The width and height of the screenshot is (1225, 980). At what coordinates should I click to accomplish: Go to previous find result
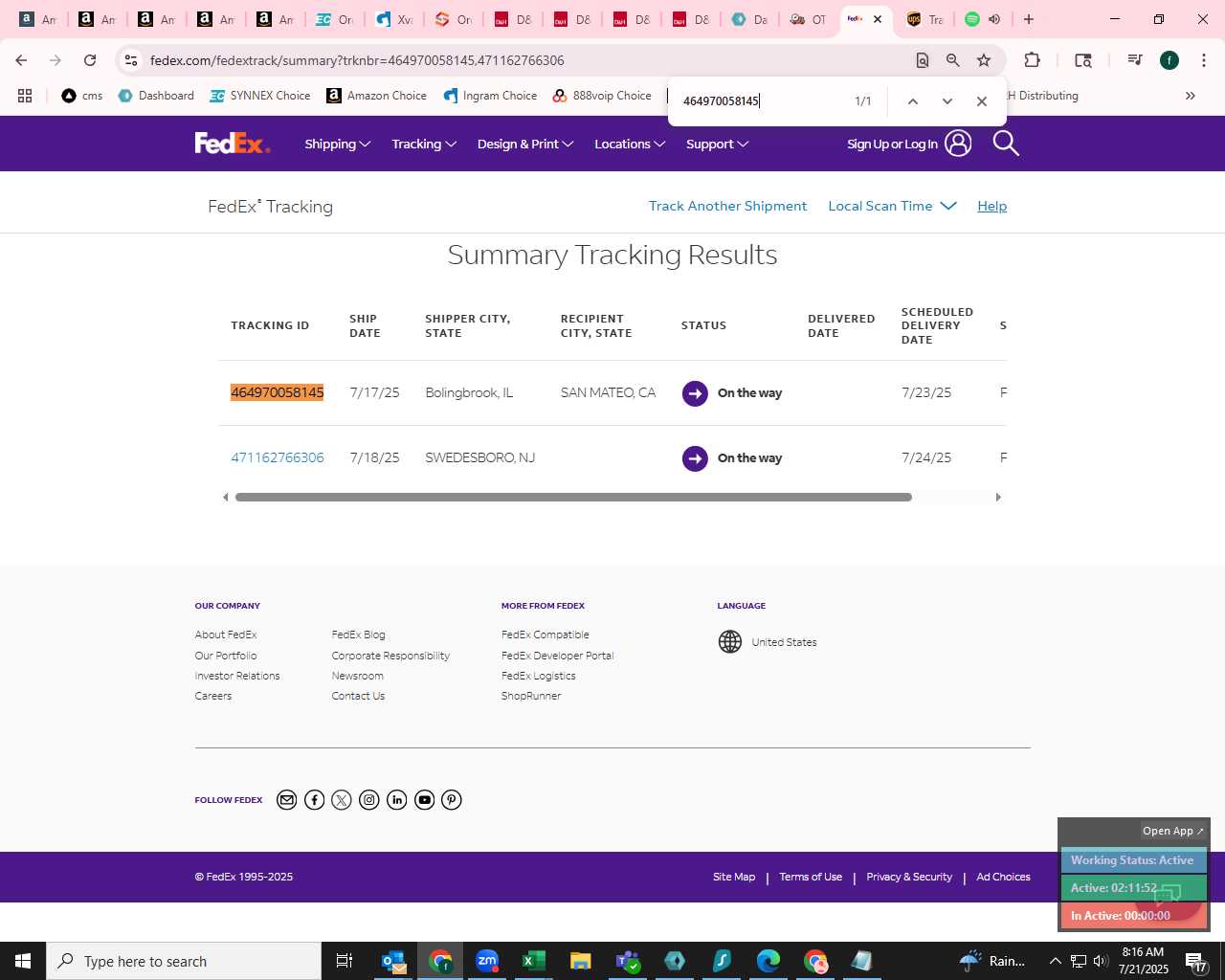click(913, 101)
